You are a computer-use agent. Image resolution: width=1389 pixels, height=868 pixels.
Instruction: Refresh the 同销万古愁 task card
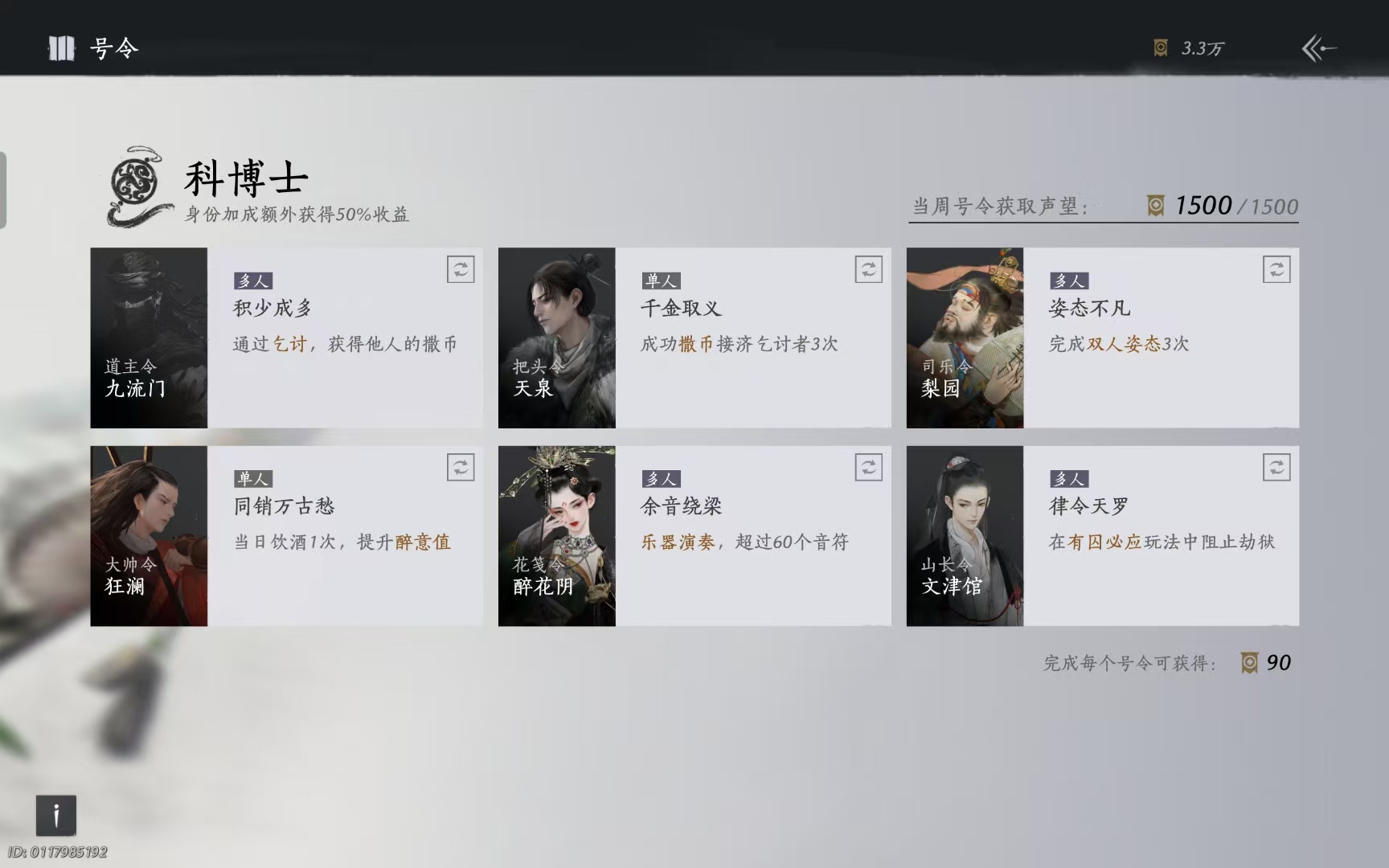click(x=461, y=467)
